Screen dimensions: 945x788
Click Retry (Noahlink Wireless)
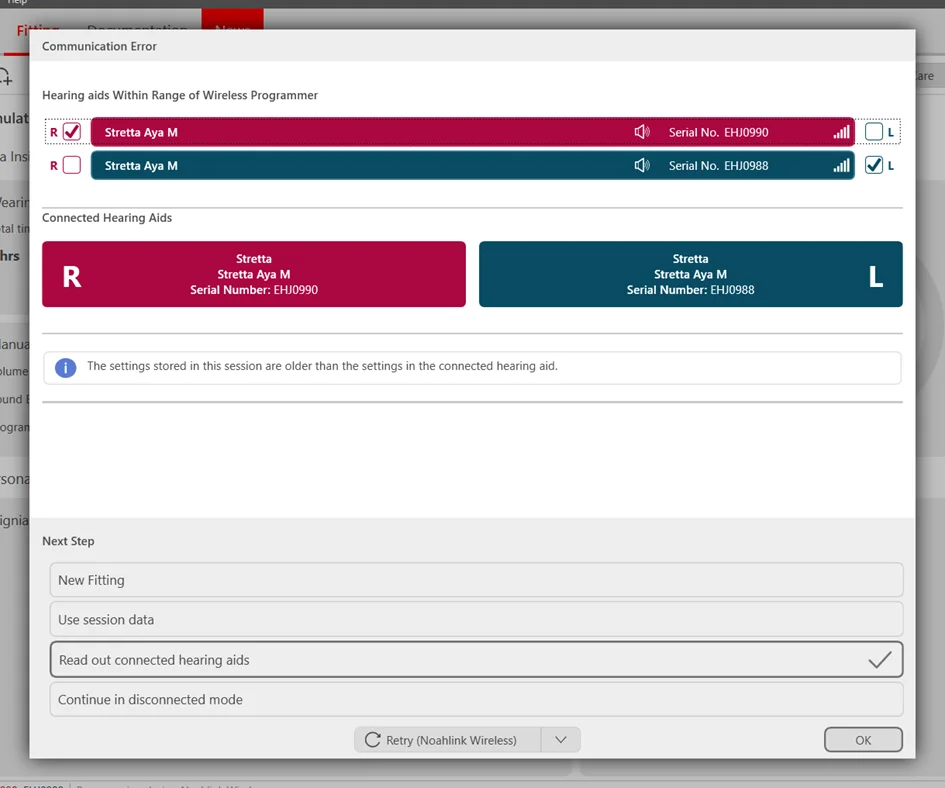click(448, 740)
